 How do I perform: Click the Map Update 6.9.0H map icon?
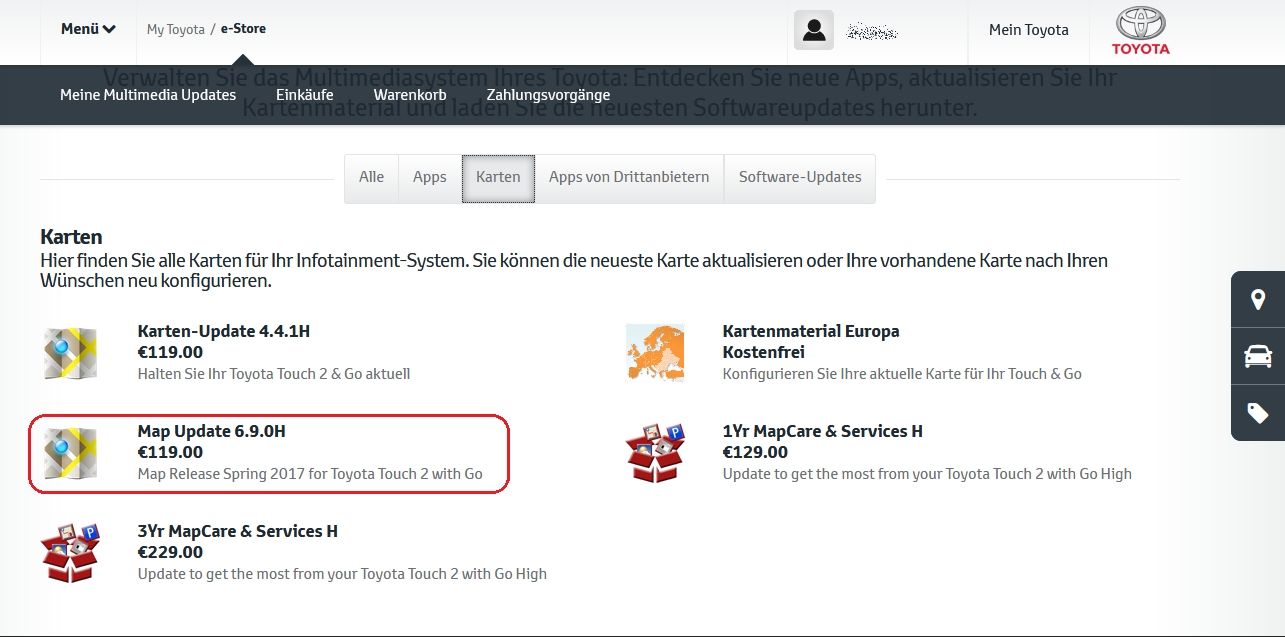70,453
